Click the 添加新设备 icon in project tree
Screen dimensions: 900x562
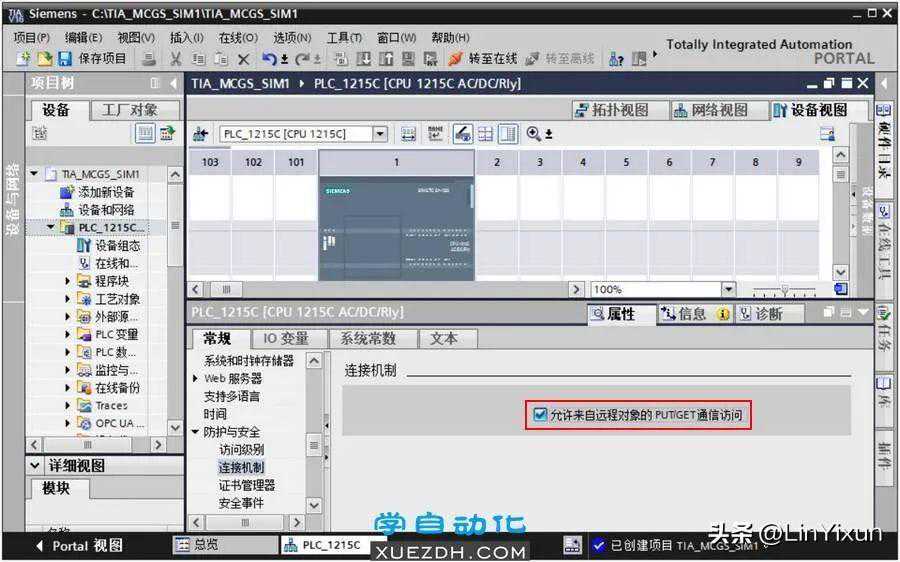[x=67, y=192]
